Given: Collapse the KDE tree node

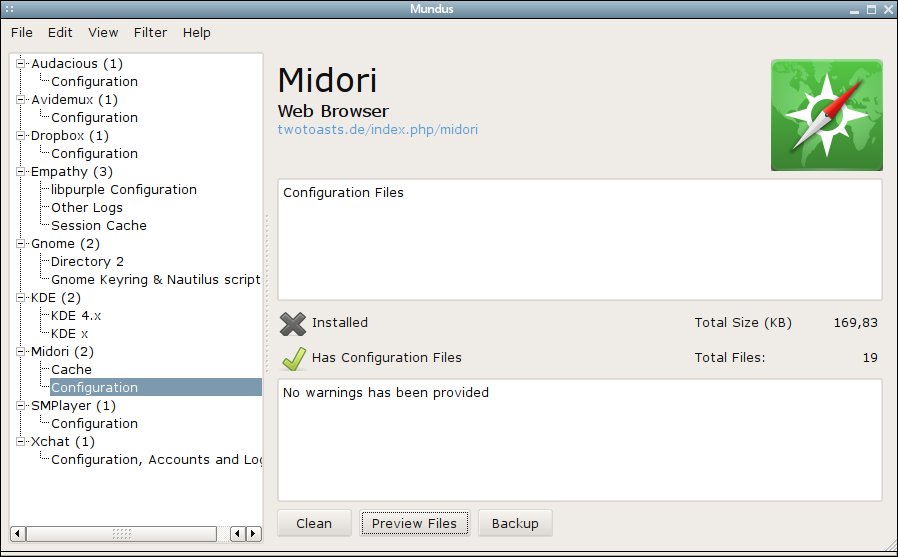Looking at the screenshot, I should pyautogui.click(x=21, y=298).
